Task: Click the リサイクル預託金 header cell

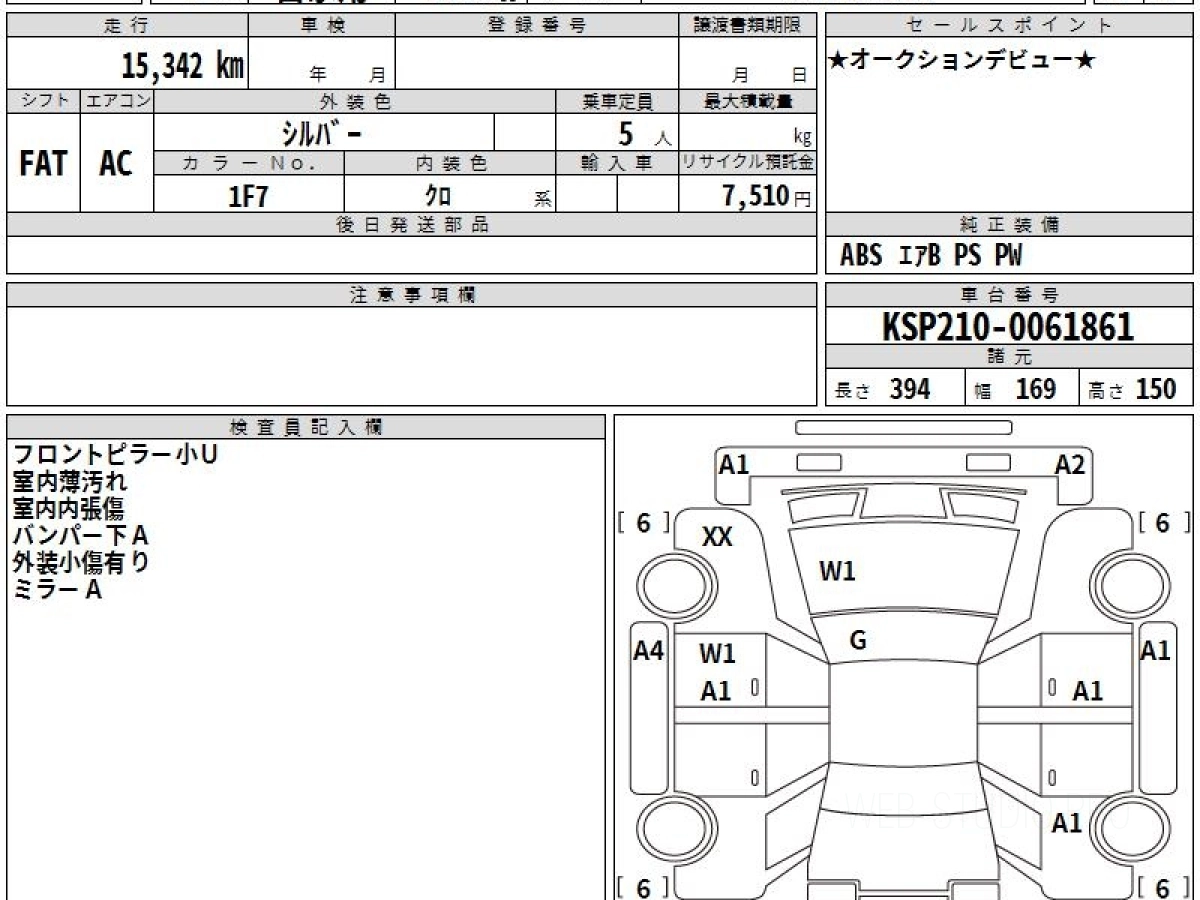Action: [x=747, y=163]
